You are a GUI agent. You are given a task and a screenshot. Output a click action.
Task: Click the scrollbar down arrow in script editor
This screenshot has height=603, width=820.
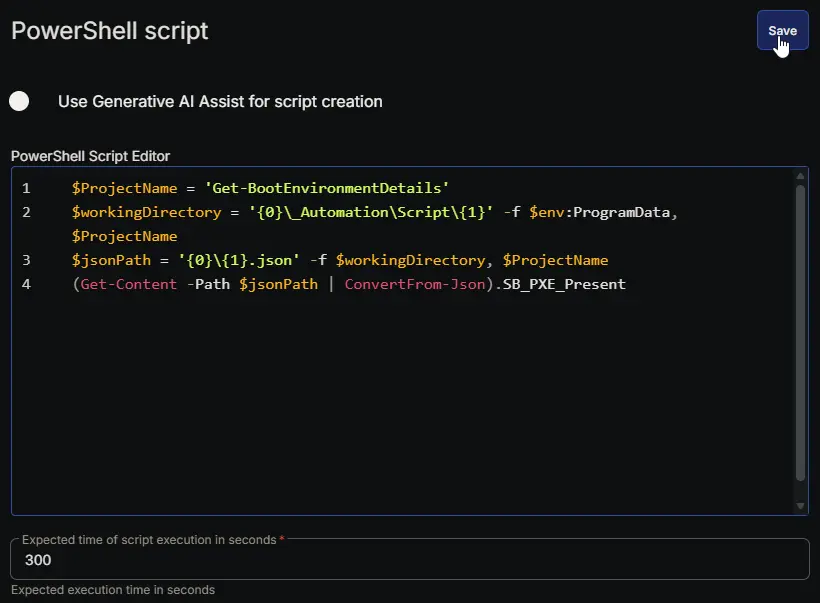pos(800,506)
